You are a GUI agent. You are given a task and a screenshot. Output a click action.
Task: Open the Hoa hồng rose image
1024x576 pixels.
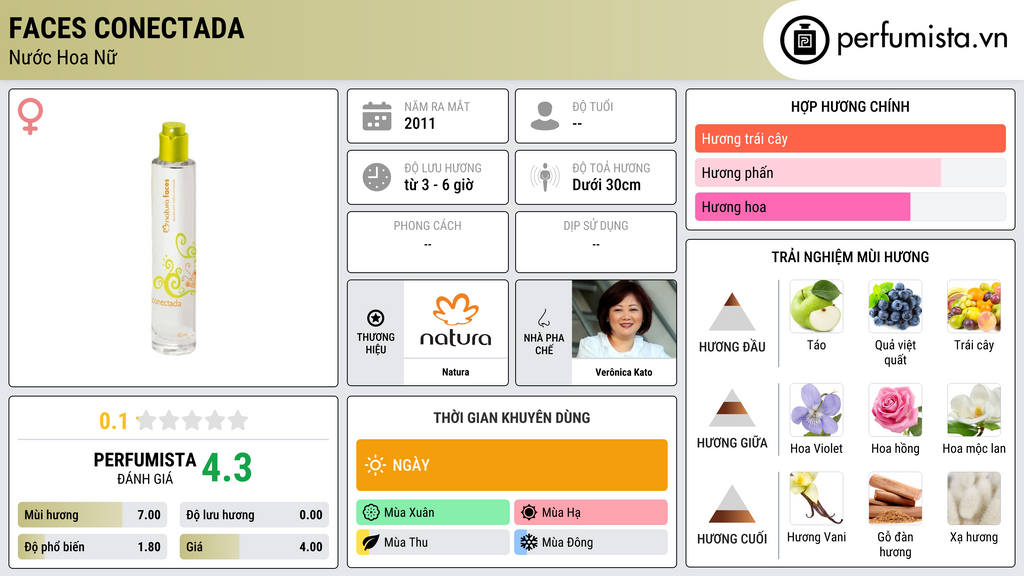(895, 409)
